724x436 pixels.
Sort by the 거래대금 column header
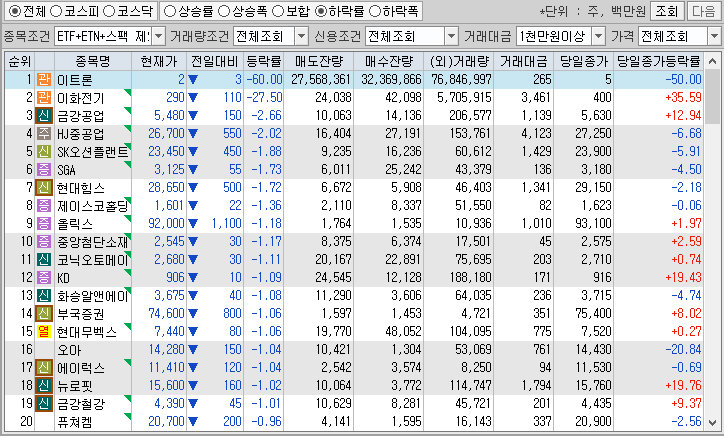point(524,61)
